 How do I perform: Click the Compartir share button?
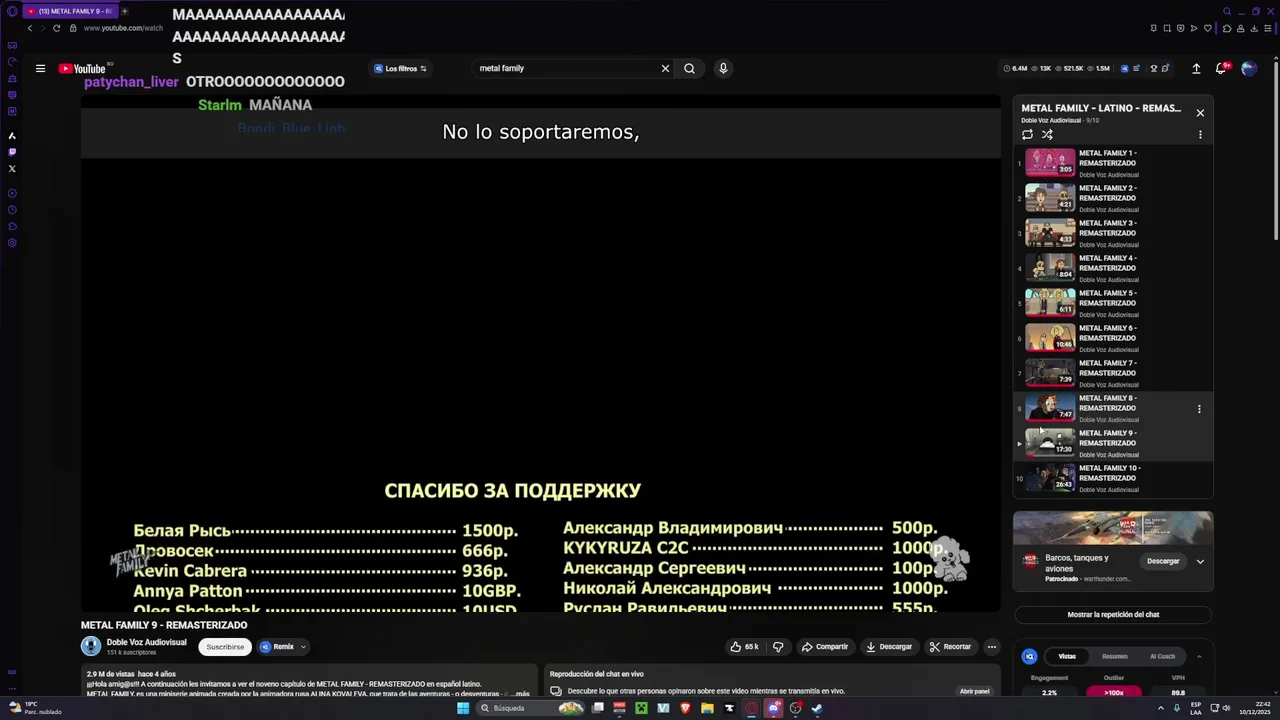[x=824, y=647]
